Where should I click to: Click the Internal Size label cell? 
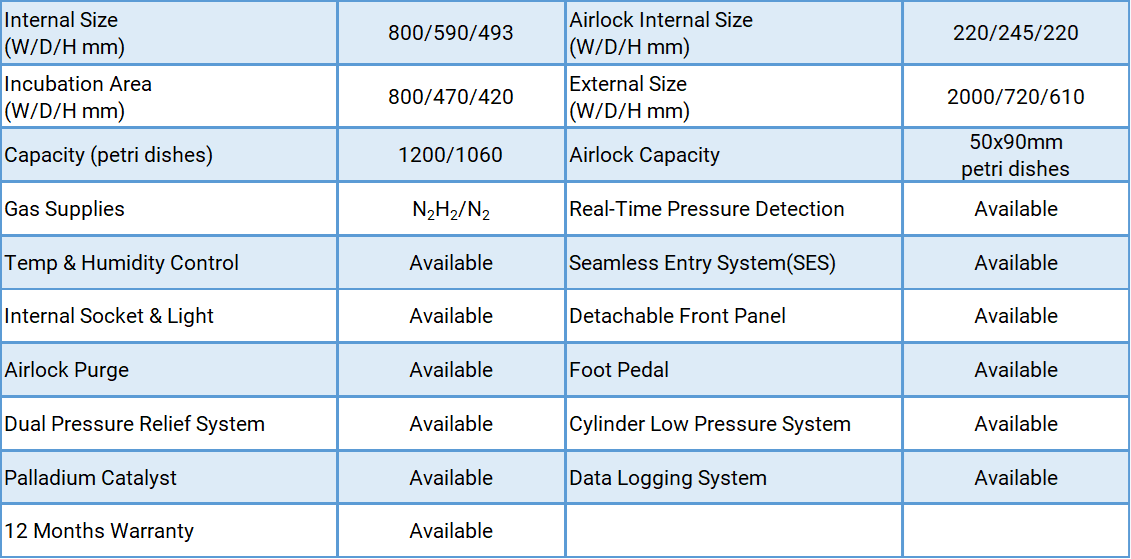[x=169, y=33]
